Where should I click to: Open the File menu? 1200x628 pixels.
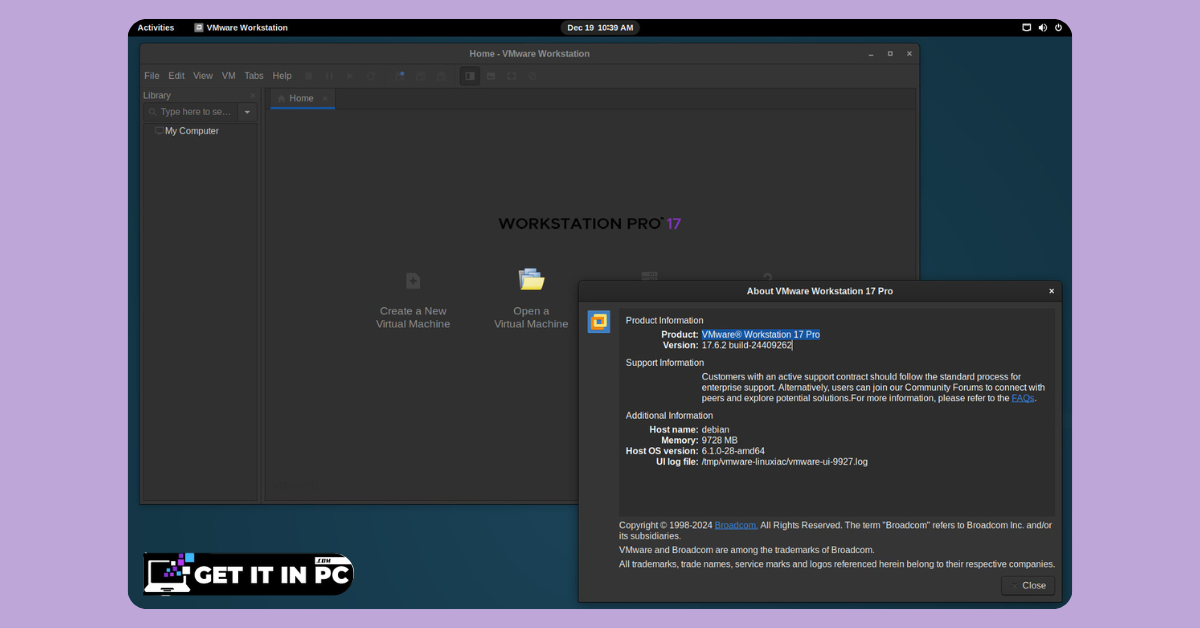pos(152,76)
